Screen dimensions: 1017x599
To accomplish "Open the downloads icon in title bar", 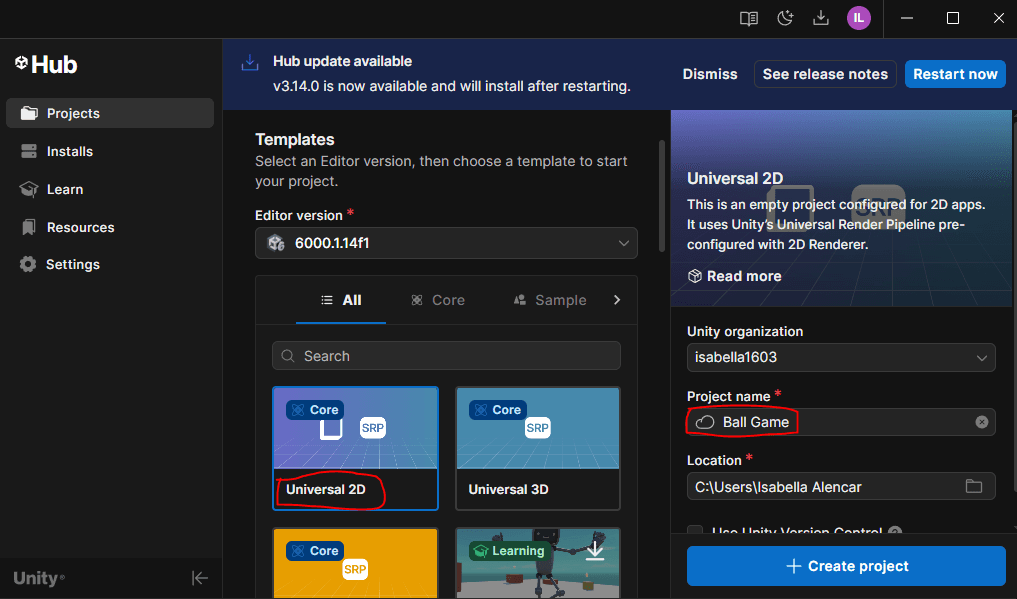I will pos(821,18).
